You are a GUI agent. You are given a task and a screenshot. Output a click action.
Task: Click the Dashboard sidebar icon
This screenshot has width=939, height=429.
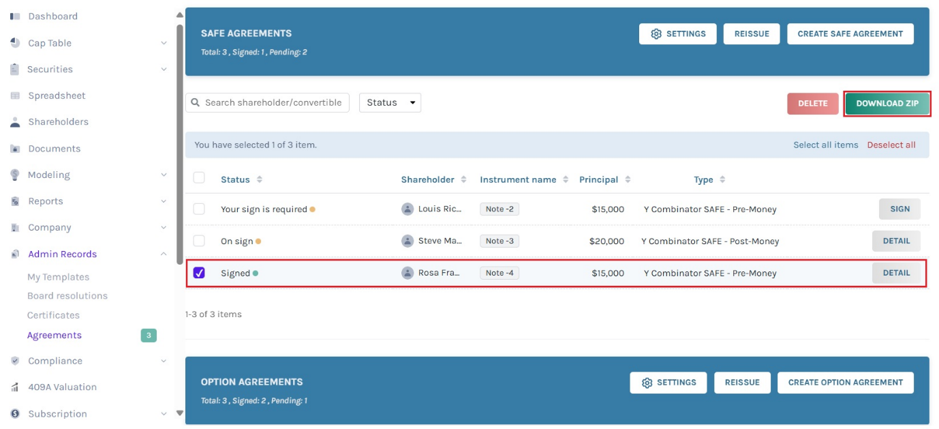point(15,16)
